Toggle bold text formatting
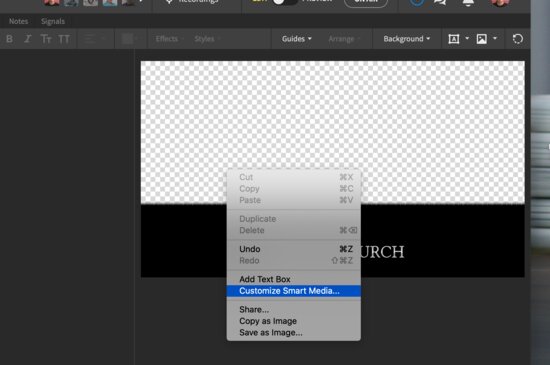This screenshot has width=550, height=365. (9, 39)
